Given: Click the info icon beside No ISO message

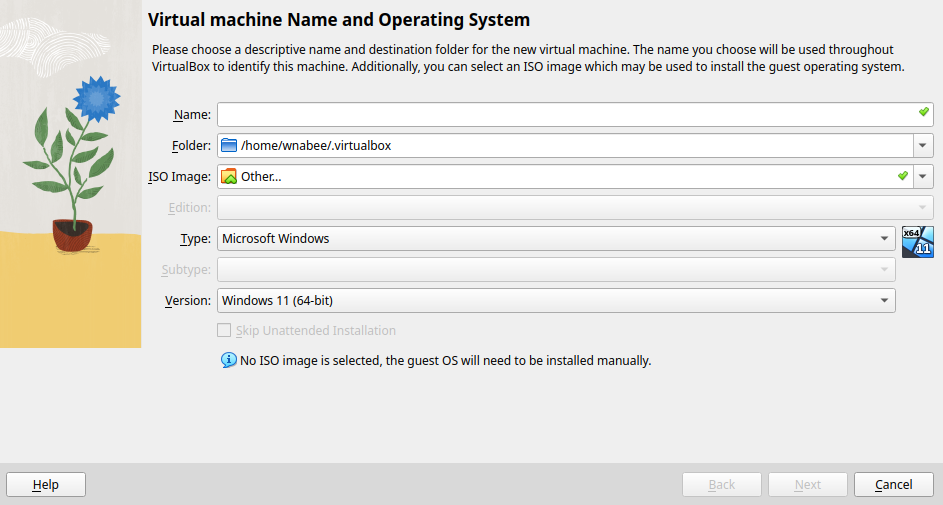Looking at the screenshot, I should (229, 360).
